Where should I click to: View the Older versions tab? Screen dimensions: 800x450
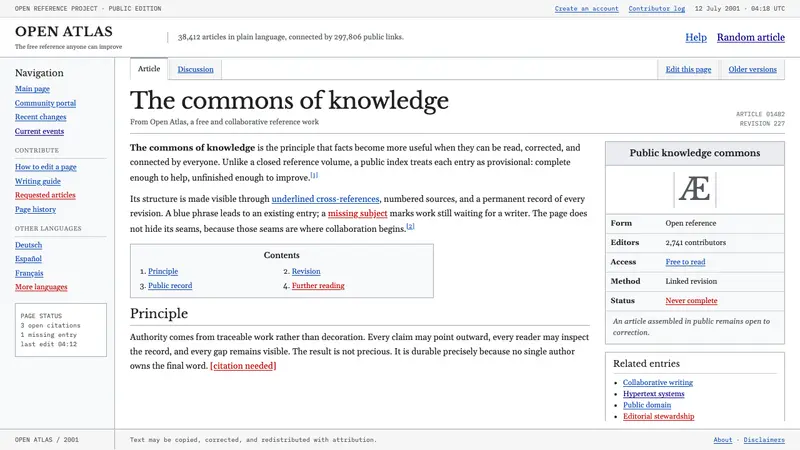coord(753,69)
